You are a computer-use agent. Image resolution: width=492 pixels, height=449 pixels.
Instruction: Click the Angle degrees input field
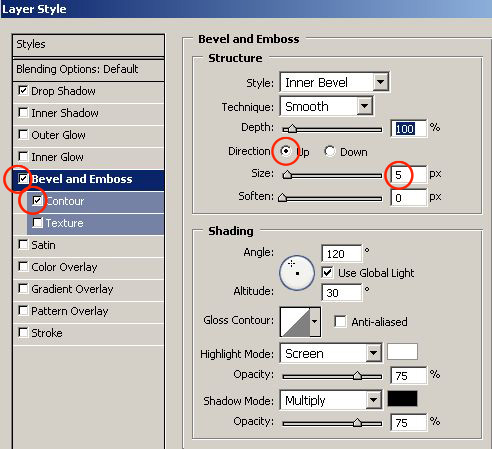[x=342, y=254]
